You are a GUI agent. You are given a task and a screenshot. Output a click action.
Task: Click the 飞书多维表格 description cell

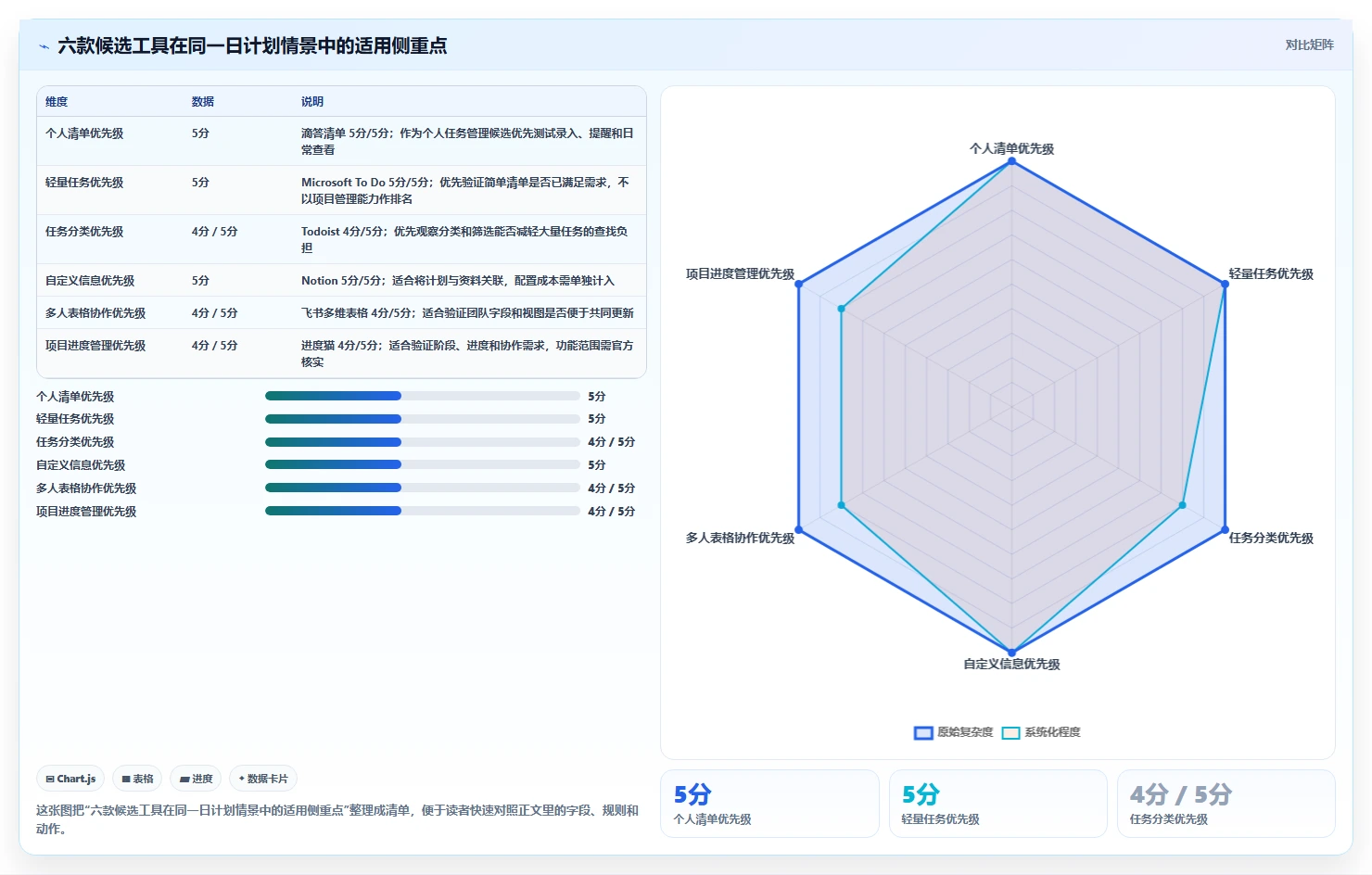pos(467,313)
